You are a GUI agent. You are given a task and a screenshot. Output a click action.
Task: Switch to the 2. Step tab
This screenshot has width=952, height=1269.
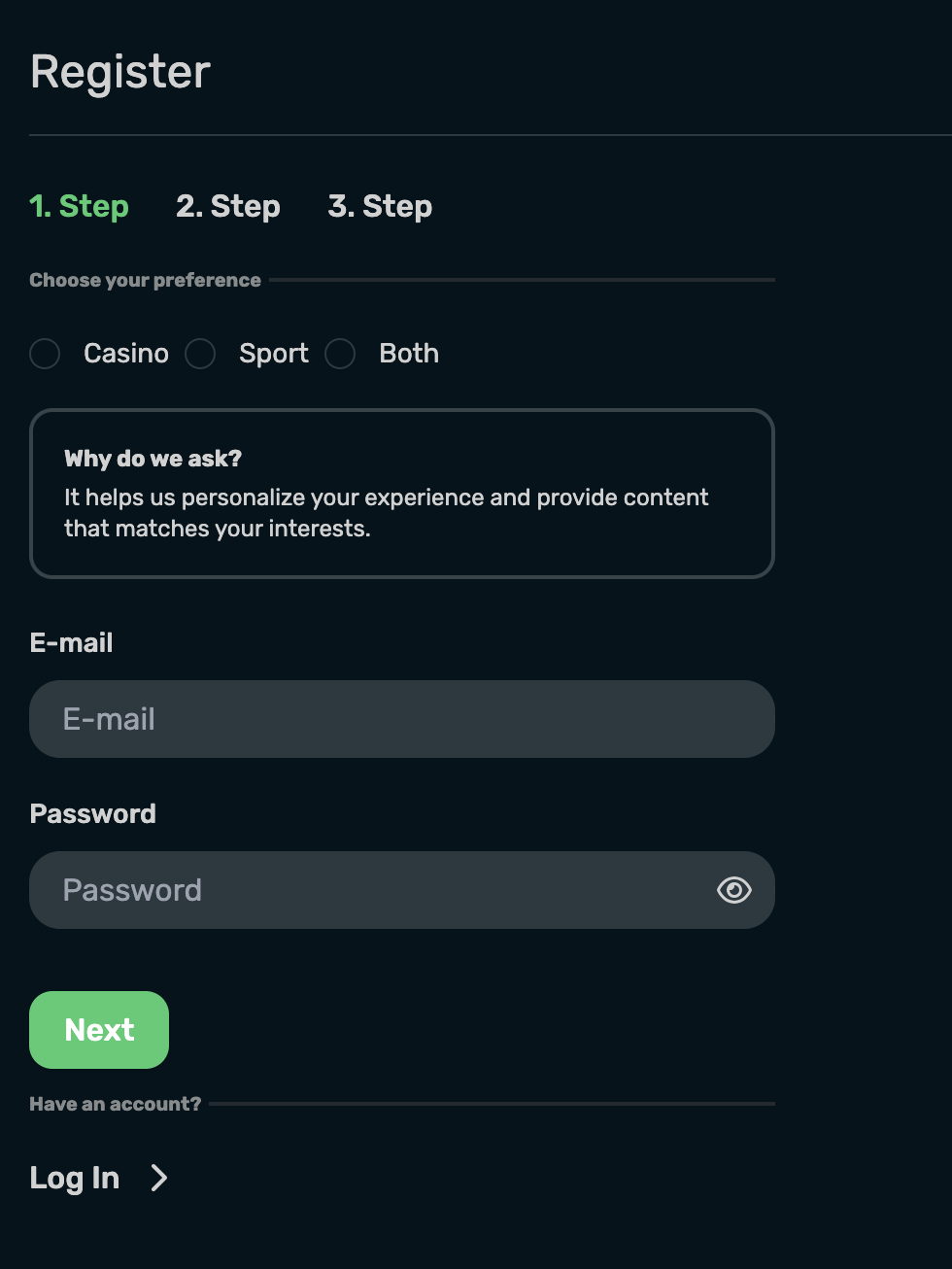click(228, 206)
